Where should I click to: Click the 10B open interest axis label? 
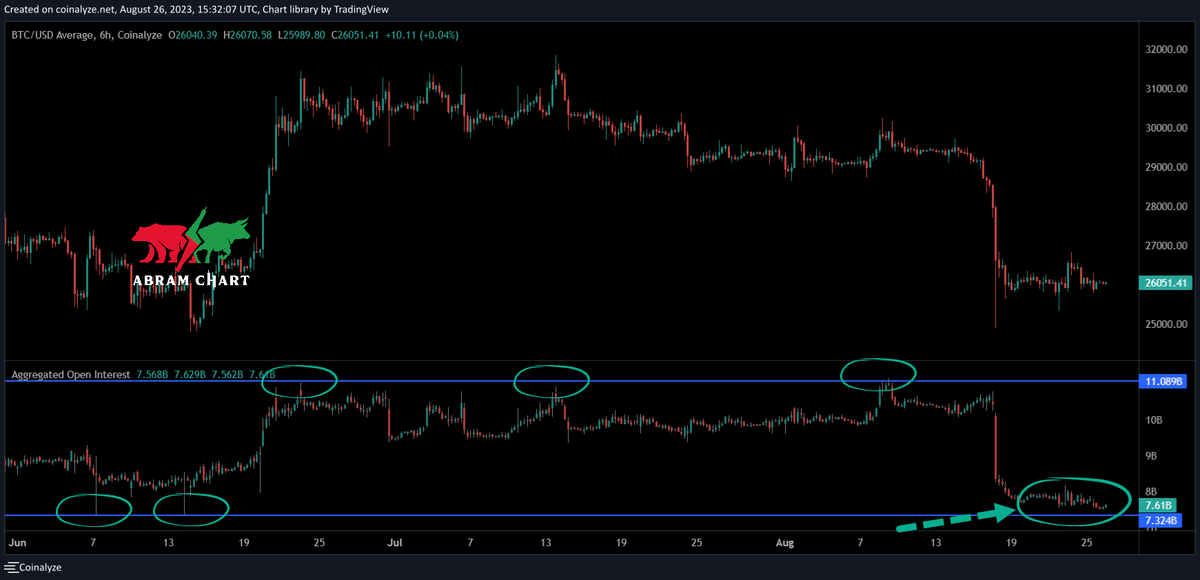tap(1153, 420)
